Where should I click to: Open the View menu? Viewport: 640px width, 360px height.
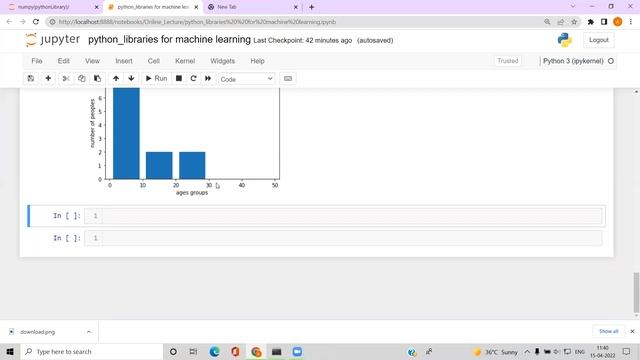coord(92,61)
